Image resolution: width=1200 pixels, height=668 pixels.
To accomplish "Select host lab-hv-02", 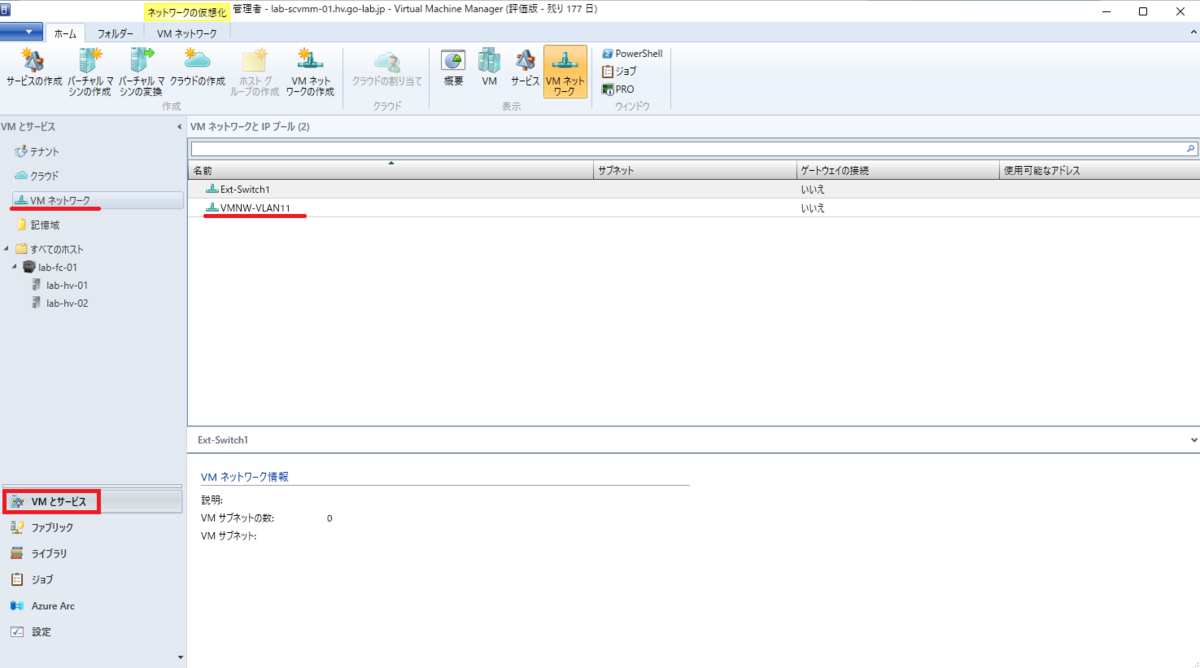I will pos(61,303).
